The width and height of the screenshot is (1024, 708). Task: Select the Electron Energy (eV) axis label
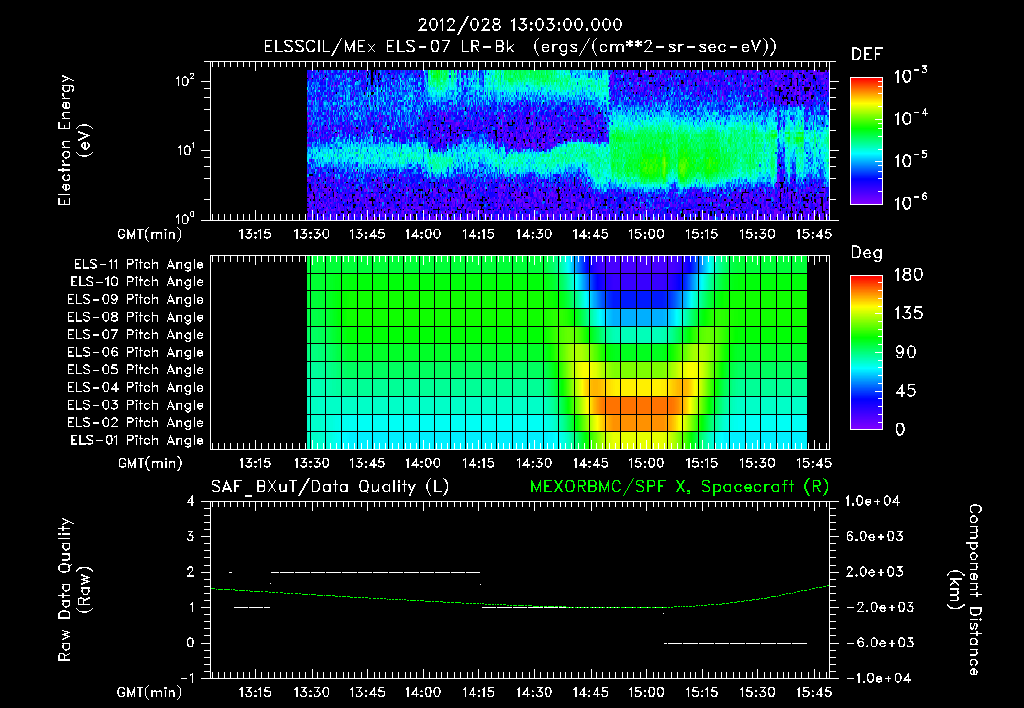tap(74, 140)
